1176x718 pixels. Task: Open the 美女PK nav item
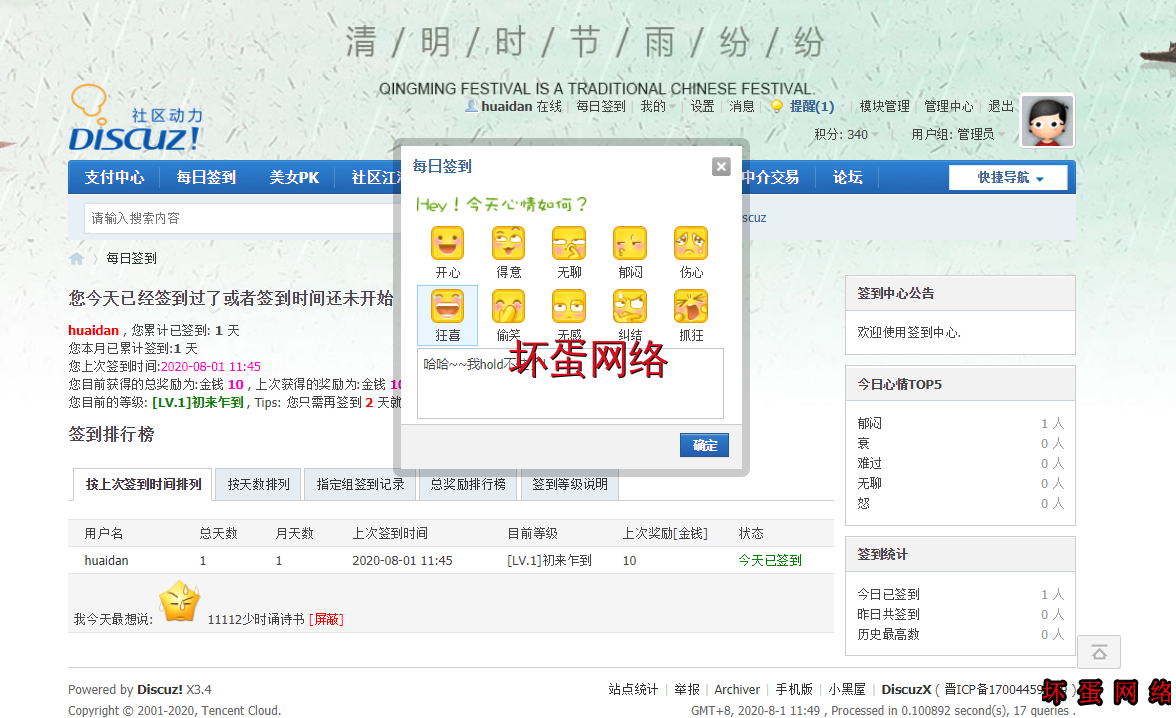coord(294,177)
